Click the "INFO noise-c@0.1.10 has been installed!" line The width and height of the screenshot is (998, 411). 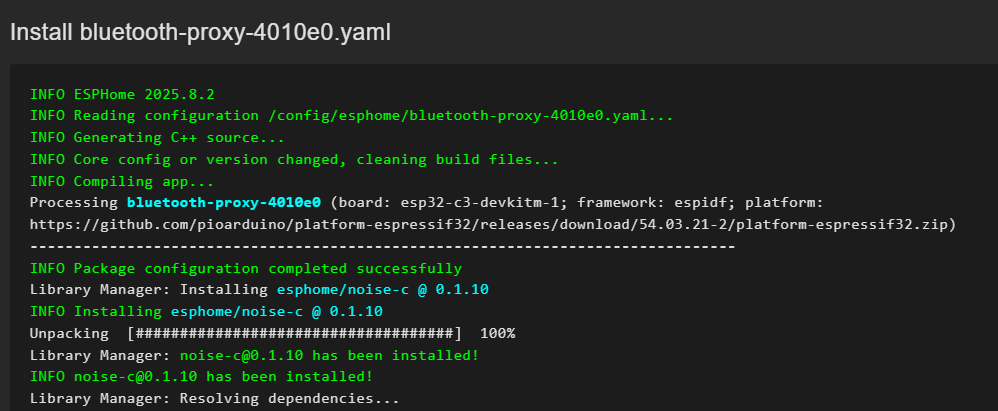point(201,376)
